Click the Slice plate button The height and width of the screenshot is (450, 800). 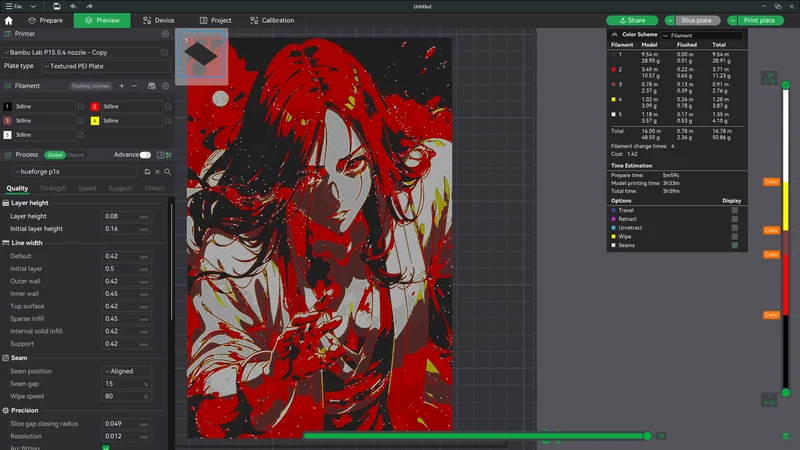[696, 20]
